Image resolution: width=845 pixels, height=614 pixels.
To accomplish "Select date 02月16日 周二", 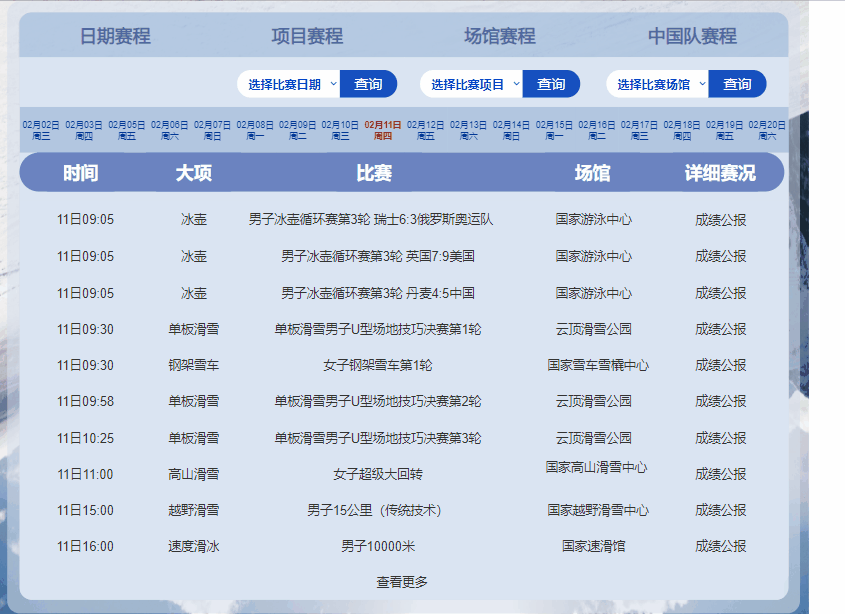I will (x=597, y=130).
